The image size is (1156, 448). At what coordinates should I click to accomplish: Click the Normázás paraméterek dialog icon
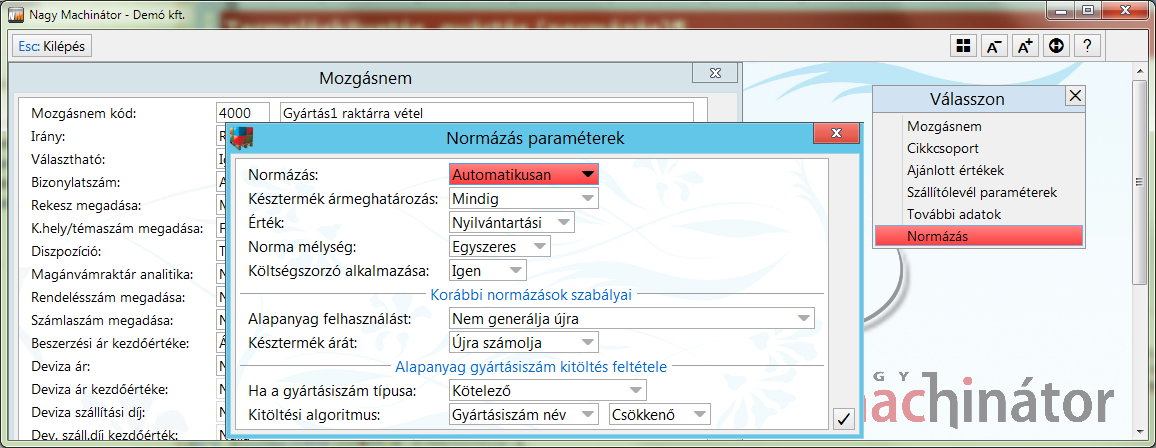[242, 137]
